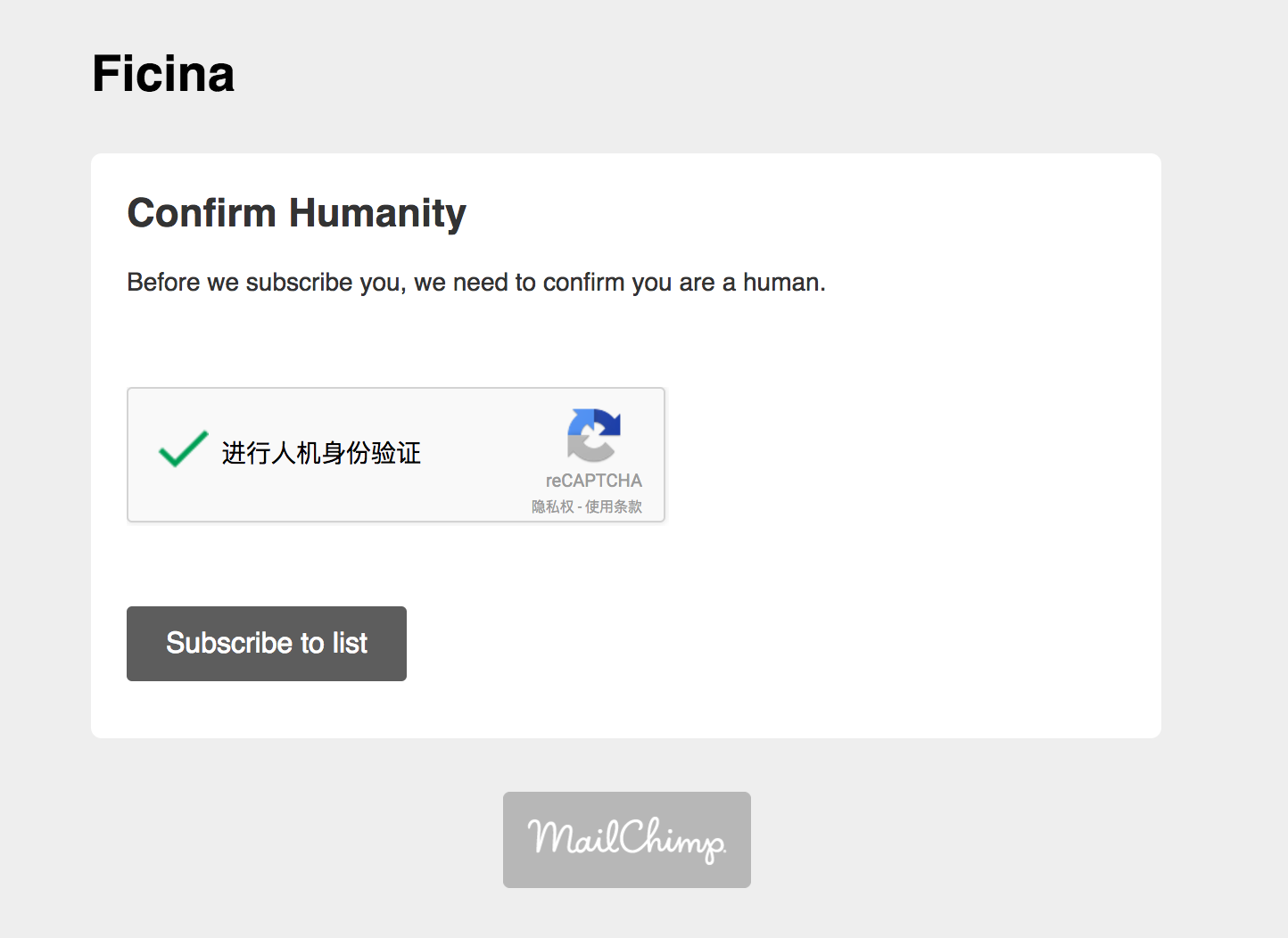Open the MailChimp logo badge
This screenshot has height=938, width=1288.
click(x=627, y=840)
